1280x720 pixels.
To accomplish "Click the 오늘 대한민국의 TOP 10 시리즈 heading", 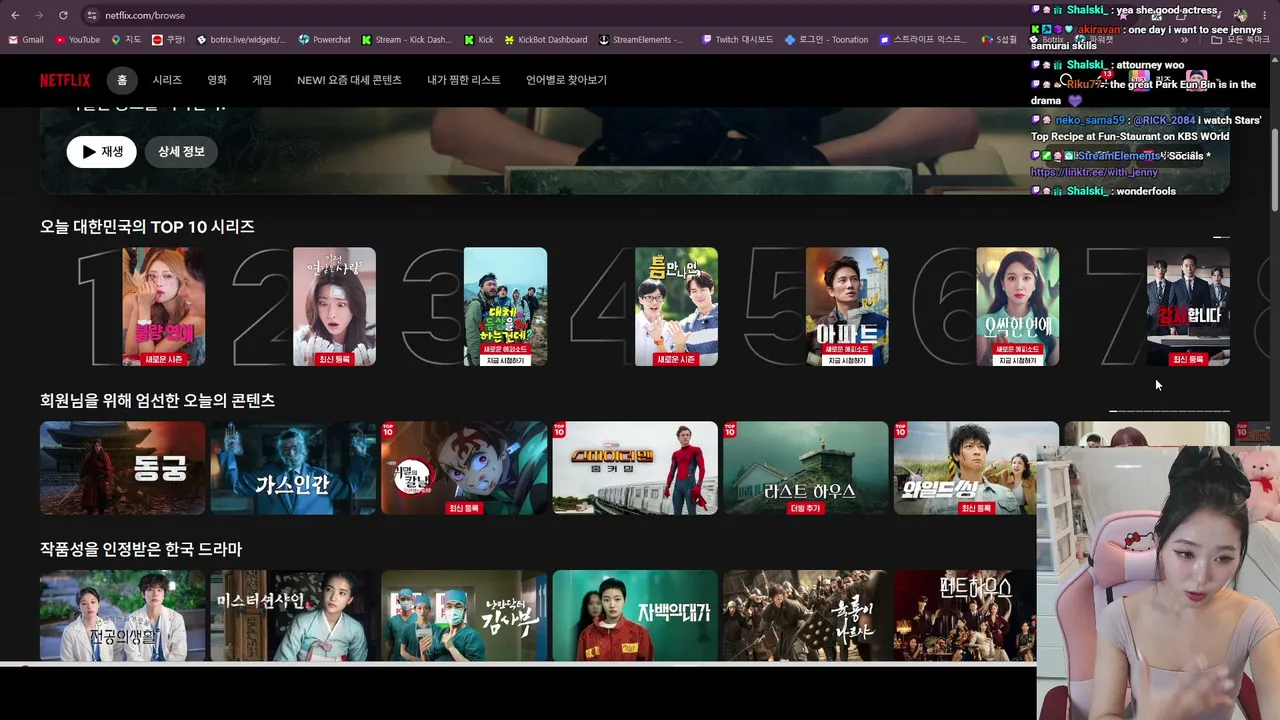I will tap(147, 227).
